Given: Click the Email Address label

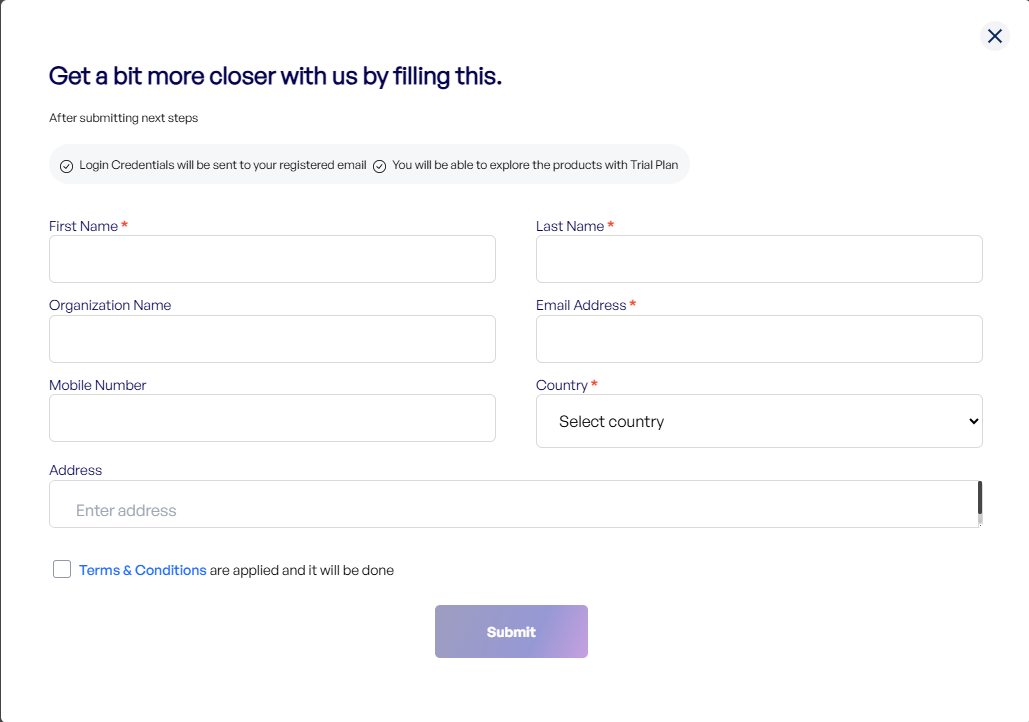Looking at the screenshot, I should pyautogui.click(x=581, y=305).
